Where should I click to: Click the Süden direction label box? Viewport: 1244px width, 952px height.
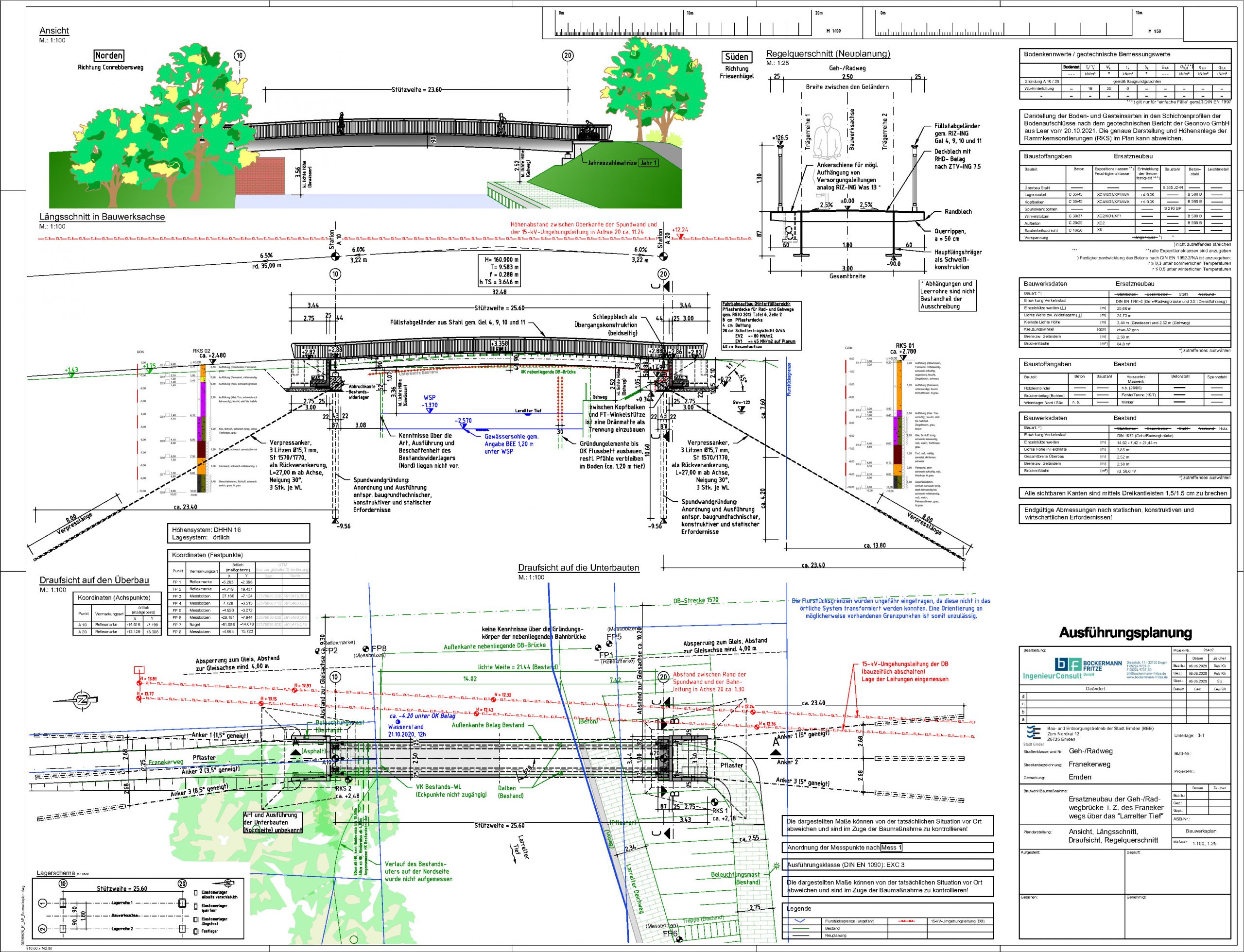(737, 57)
